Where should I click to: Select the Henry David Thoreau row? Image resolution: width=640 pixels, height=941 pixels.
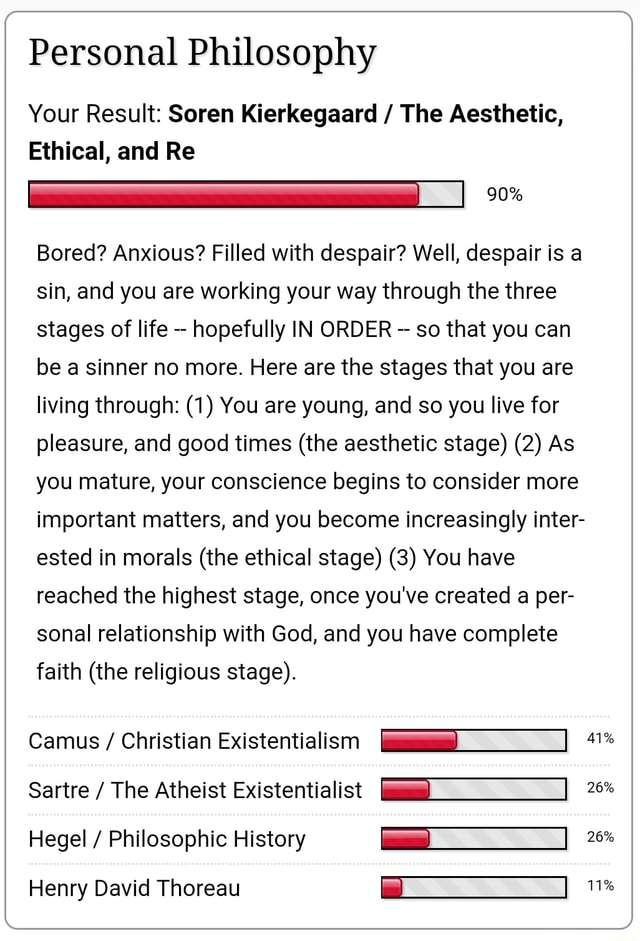[319, 888]
